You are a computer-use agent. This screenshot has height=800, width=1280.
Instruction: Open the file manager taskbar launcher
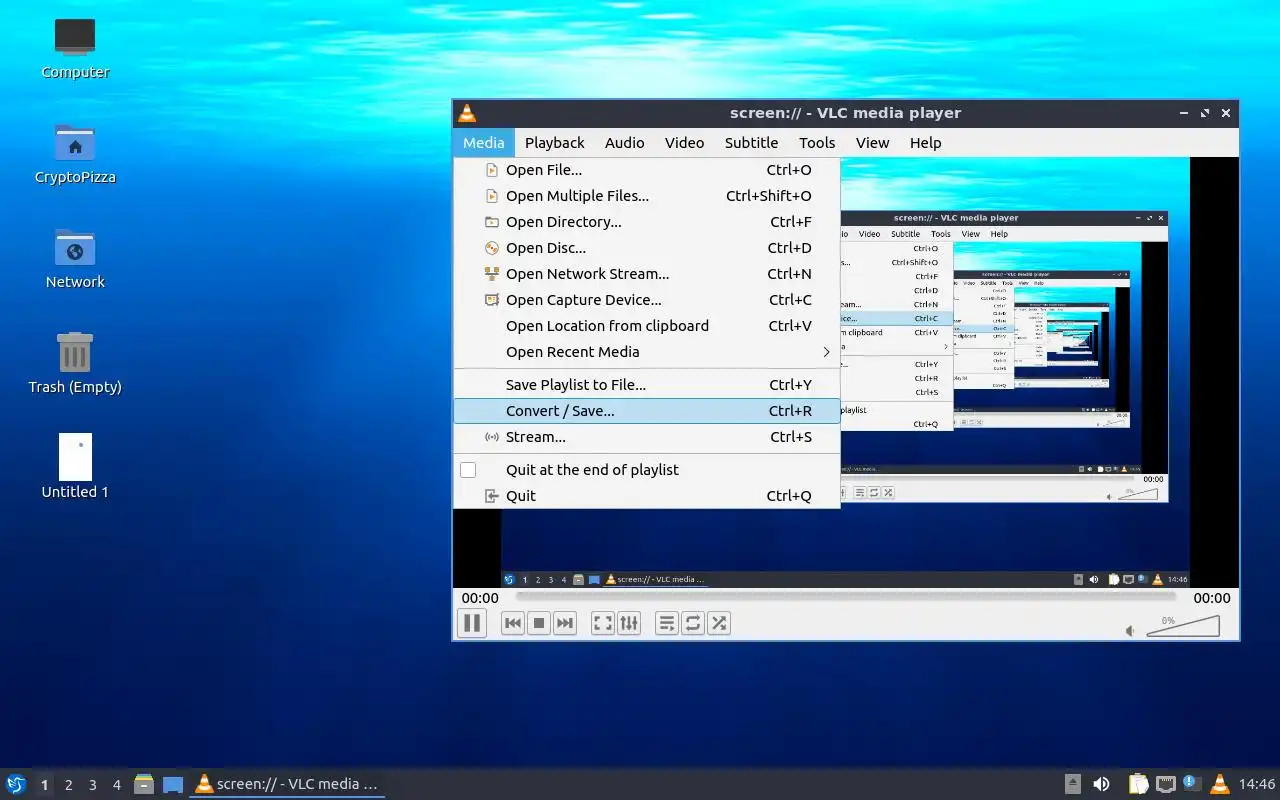(144, 784)
